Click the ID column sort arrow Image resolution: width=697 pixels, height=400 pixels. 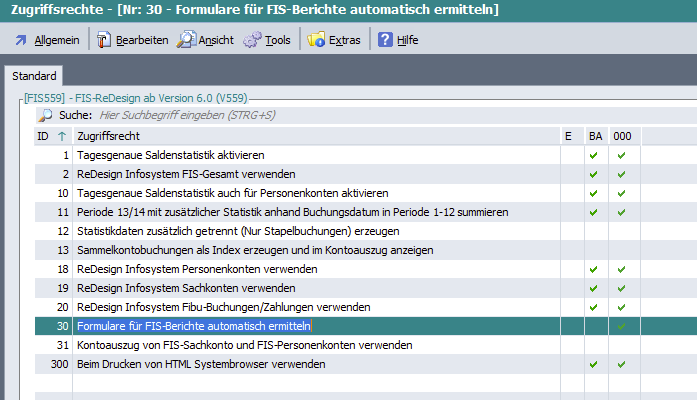click(63, 136)
